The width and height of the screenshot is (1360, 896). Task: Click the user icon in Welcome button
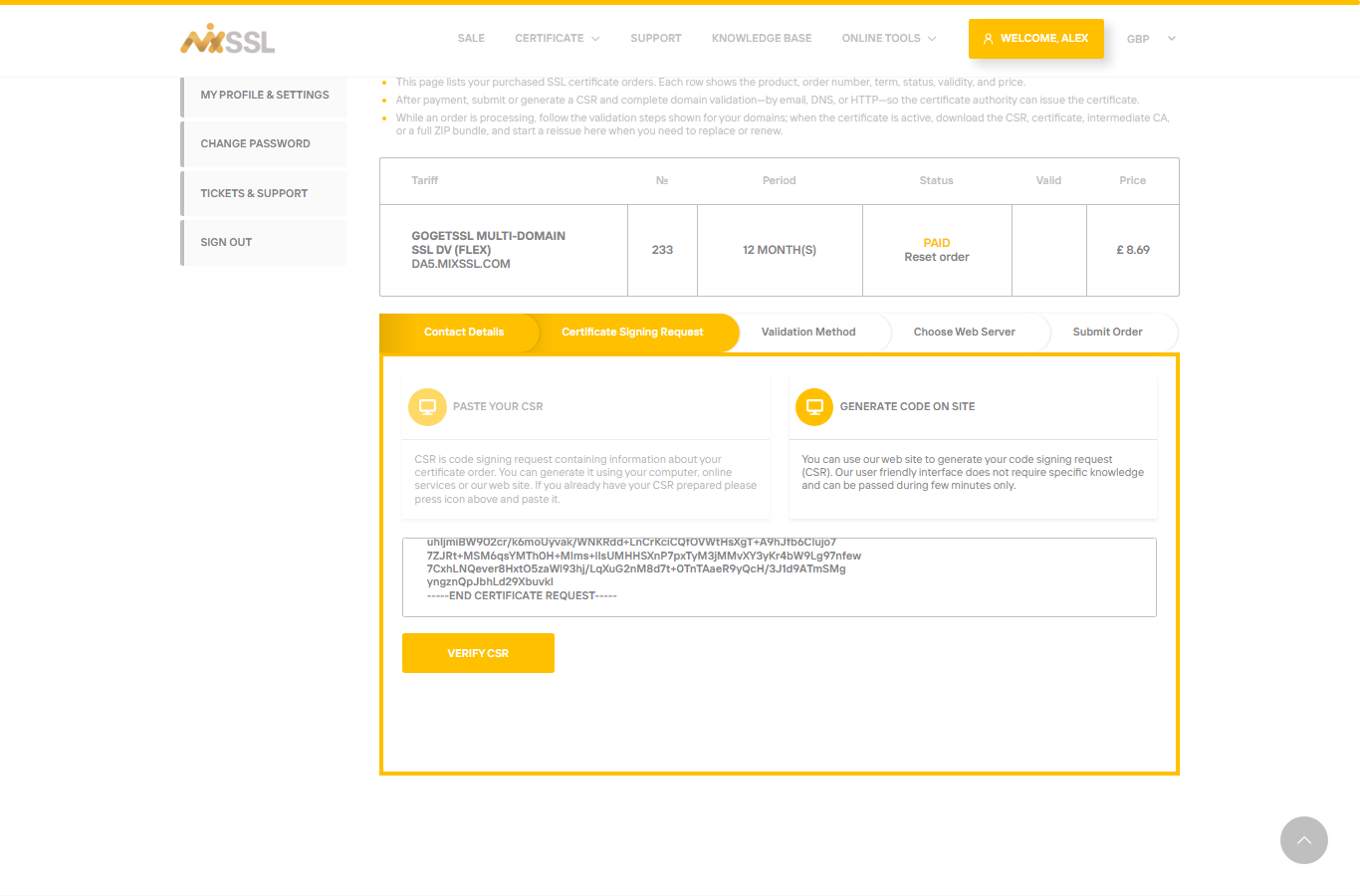click(988, 39)
